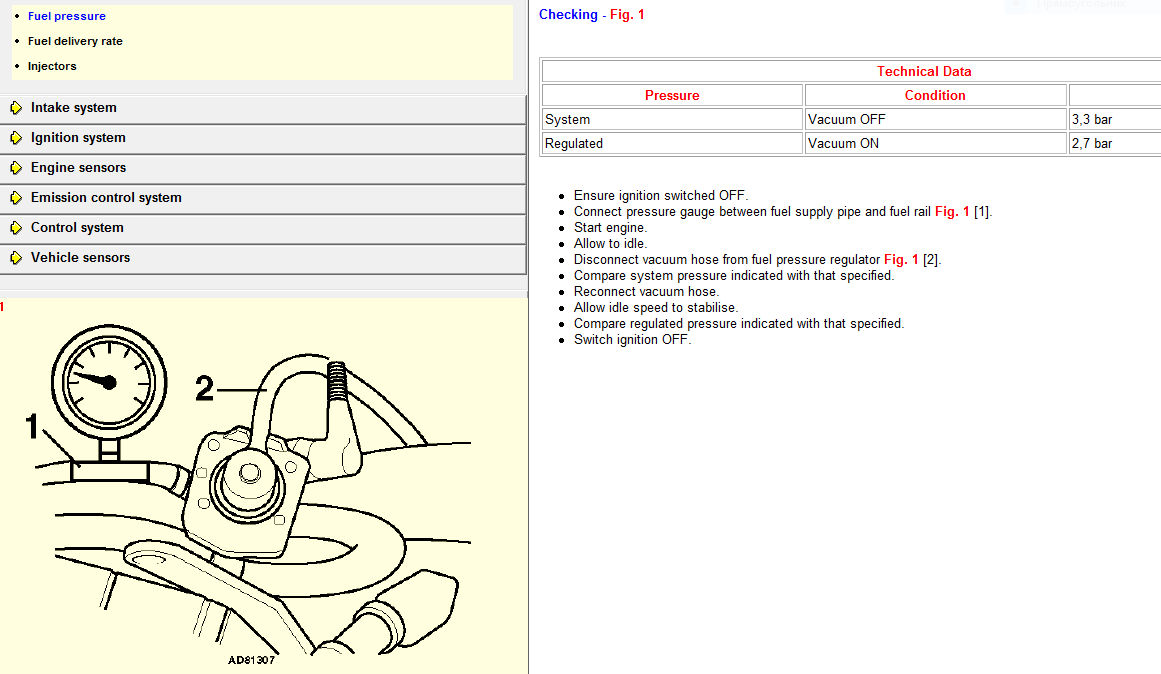Select the Technical Data table header
This screenshot has width=1161, height=674.
click(x=923, y=71)
